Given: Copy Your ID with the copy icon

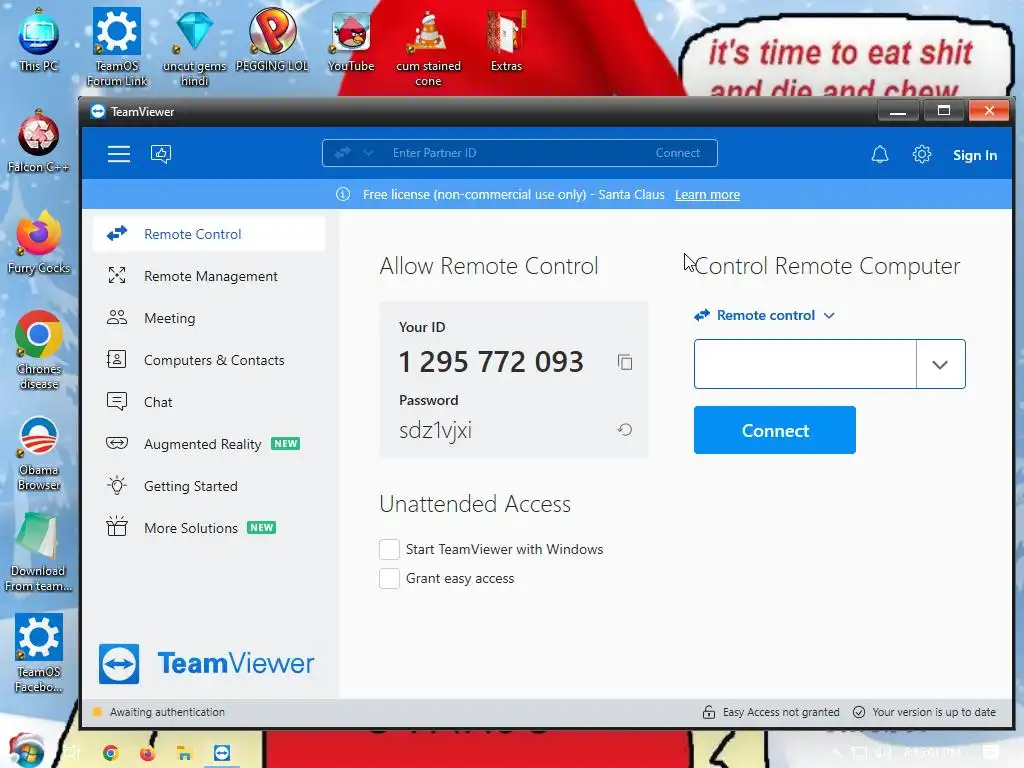Looking at the screenshot, I should [624, 362].
